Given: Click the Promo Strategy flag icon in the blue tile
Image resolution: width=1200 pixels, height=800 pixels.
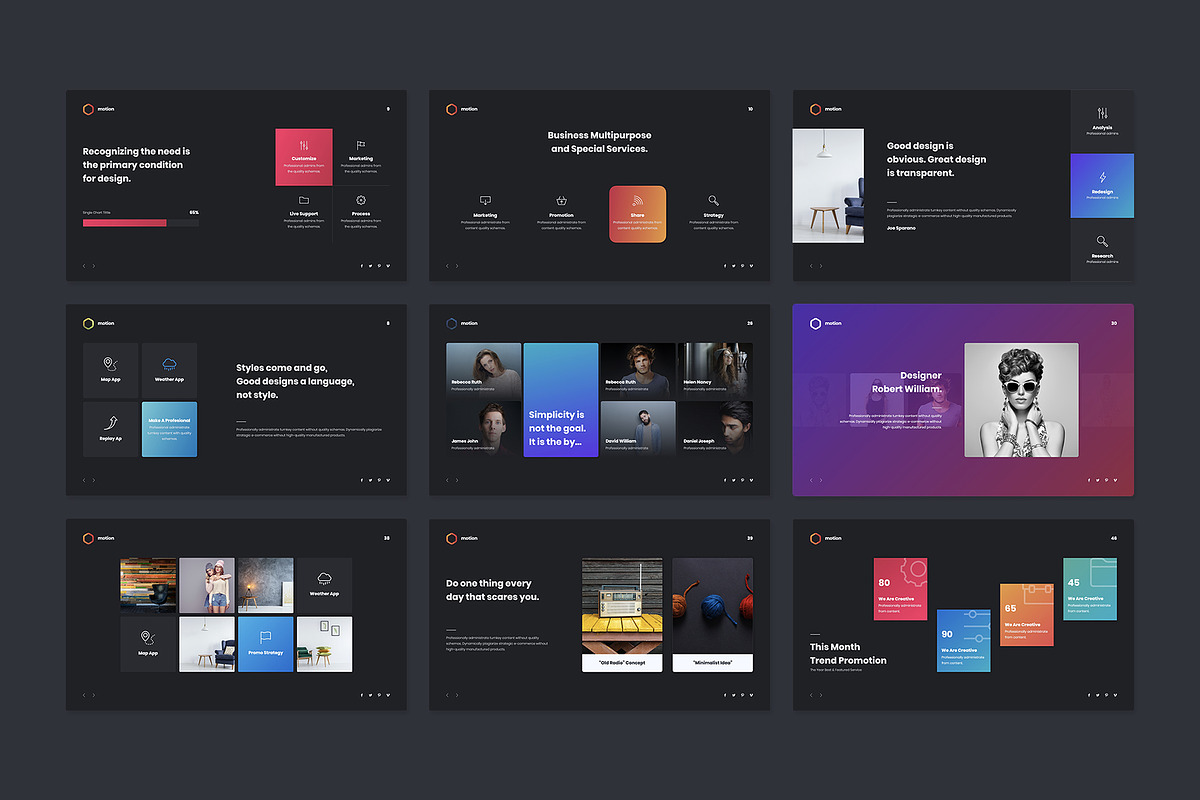Looking at the screenshot, I should click(x=266, y=637).
